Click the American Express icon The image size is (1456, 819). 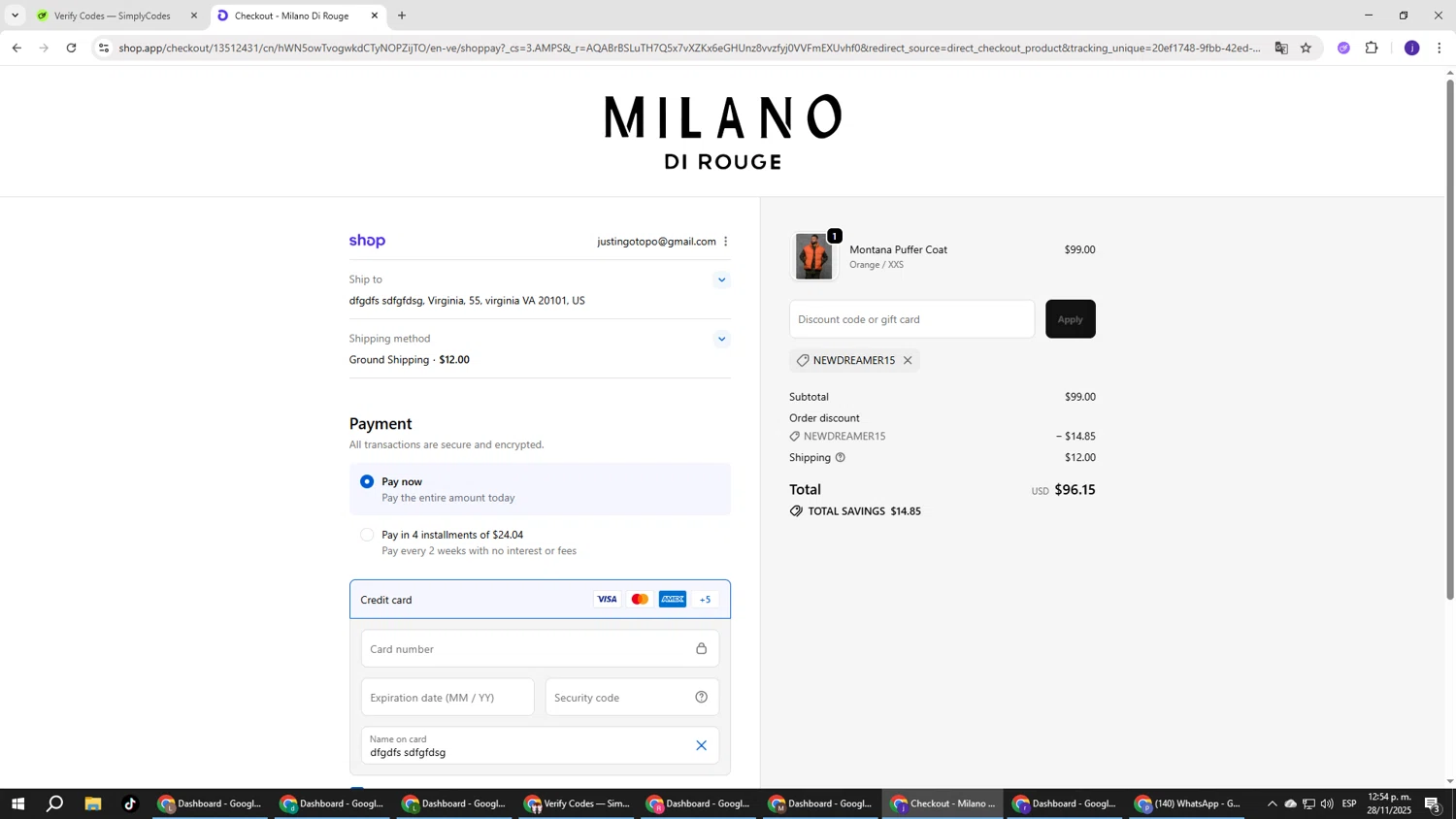pyautogui.click(x=673, y=600)
